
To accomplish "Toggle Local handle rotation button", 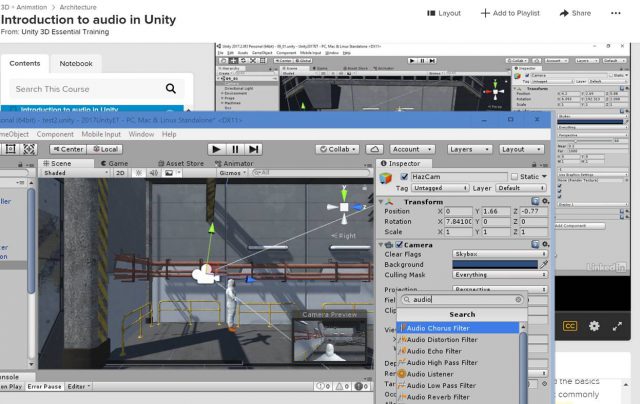I will click(x=105, y=149).
